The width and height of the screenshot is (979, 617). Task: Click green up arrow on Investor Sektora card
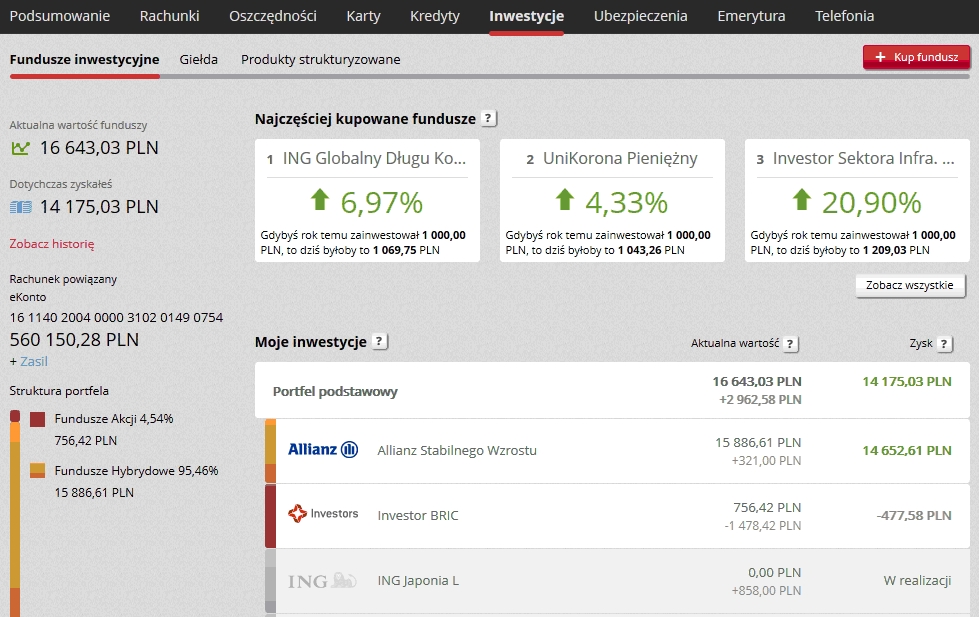pyautogui.click(x=802, y=200)
